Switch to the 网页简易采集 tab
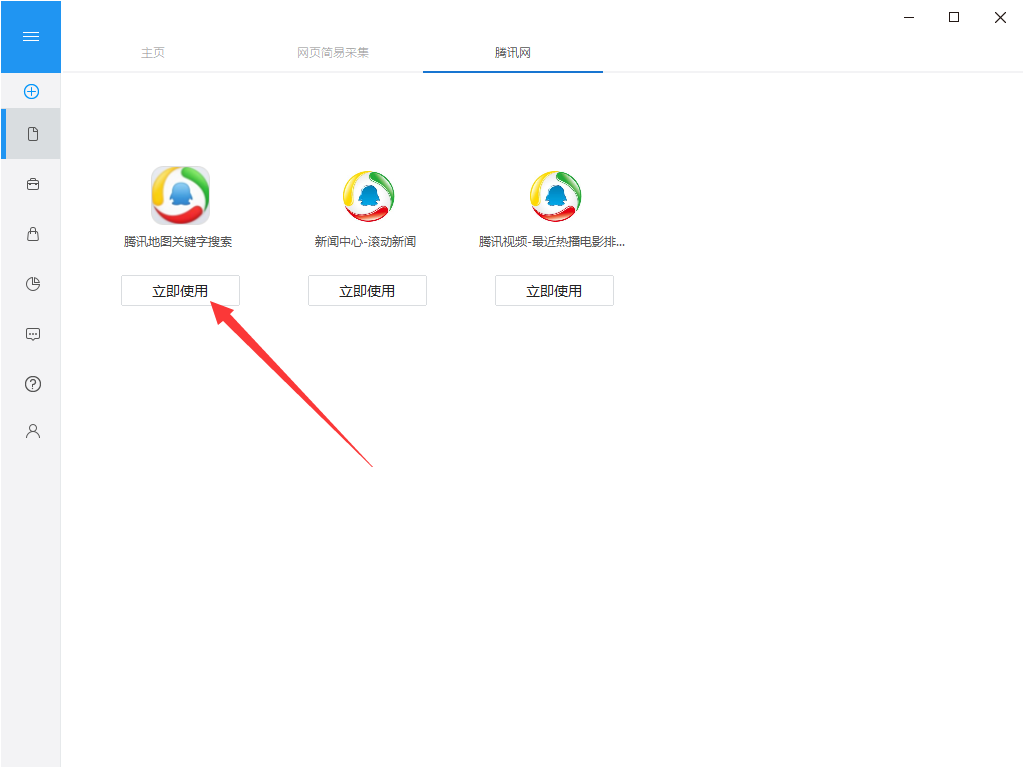The width and height of the screenshot is (1024, 768). coord(333,52)
